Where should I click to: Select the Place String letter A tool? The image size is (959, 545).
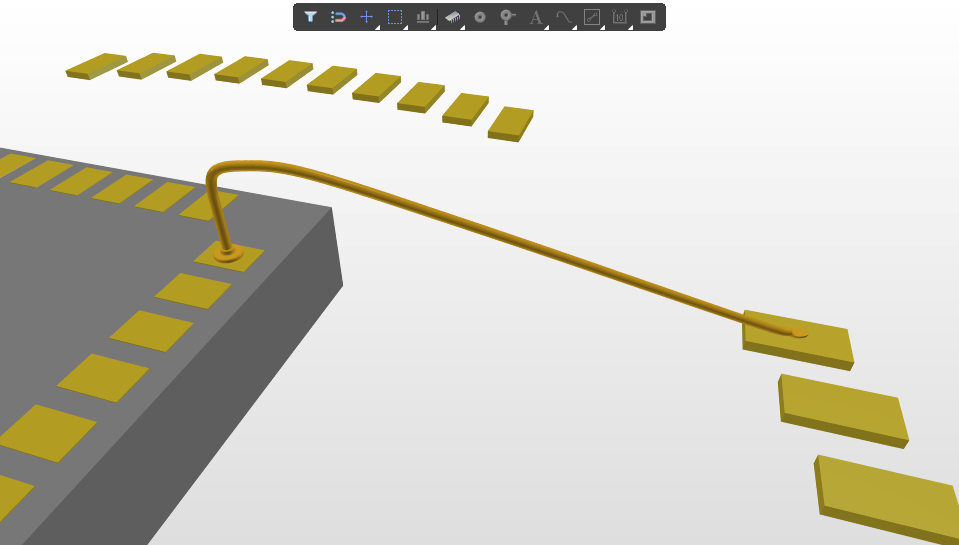[536, 17]
